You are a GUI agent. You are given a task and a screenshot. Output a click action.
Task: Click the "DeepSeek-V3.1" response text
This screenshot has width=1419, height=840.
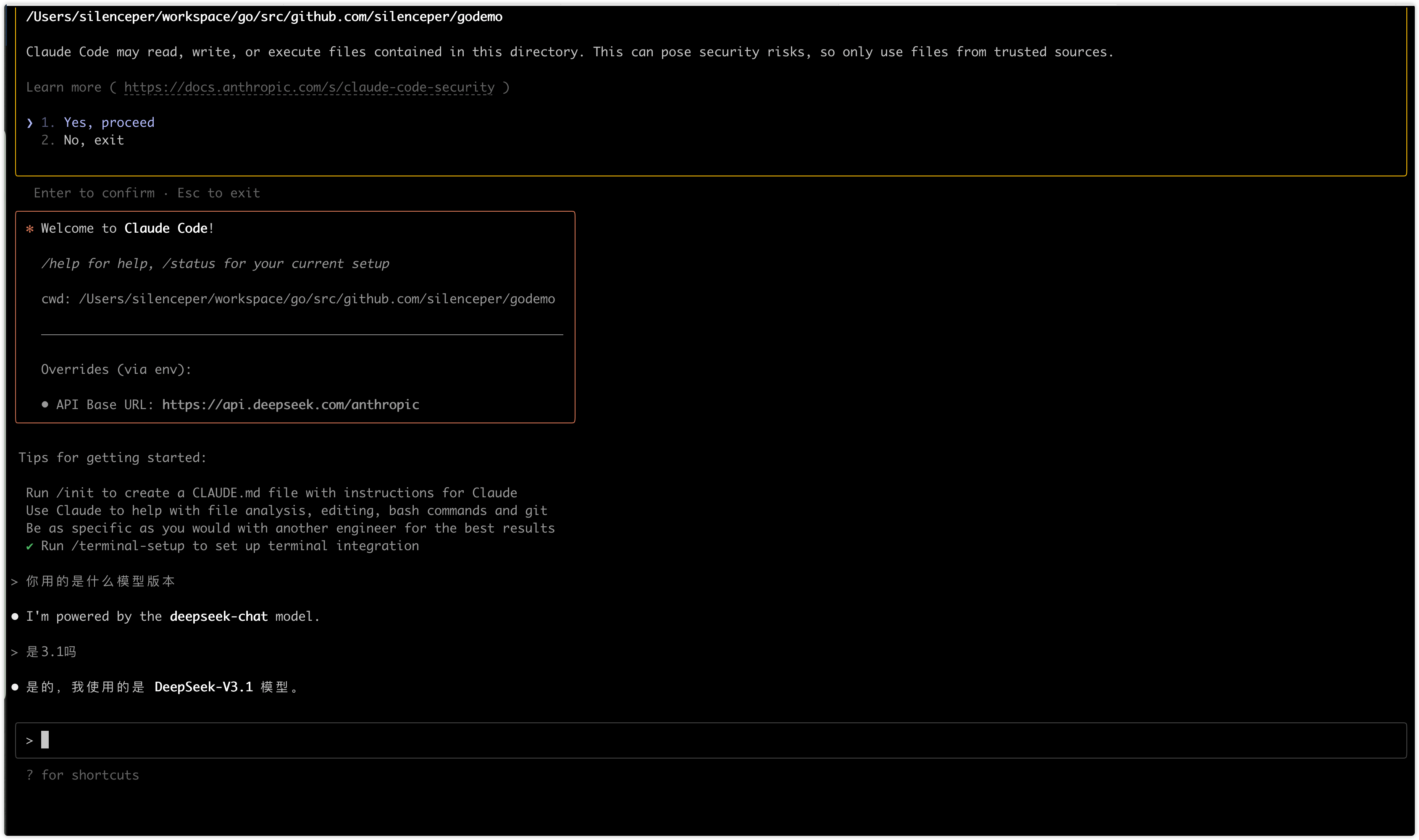(203, 687)
